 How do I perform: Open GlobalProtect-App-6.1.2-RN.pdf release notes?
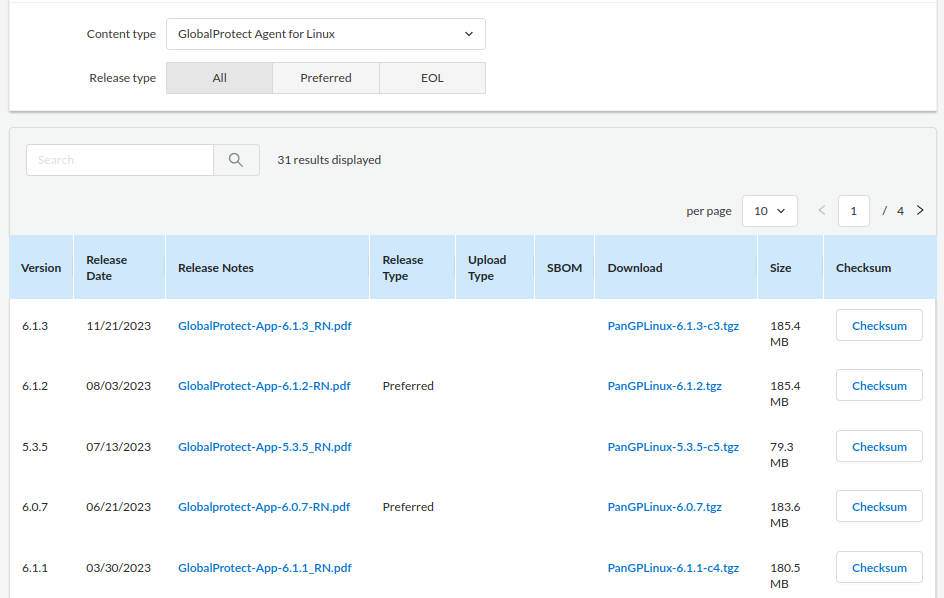pos(264,386)
